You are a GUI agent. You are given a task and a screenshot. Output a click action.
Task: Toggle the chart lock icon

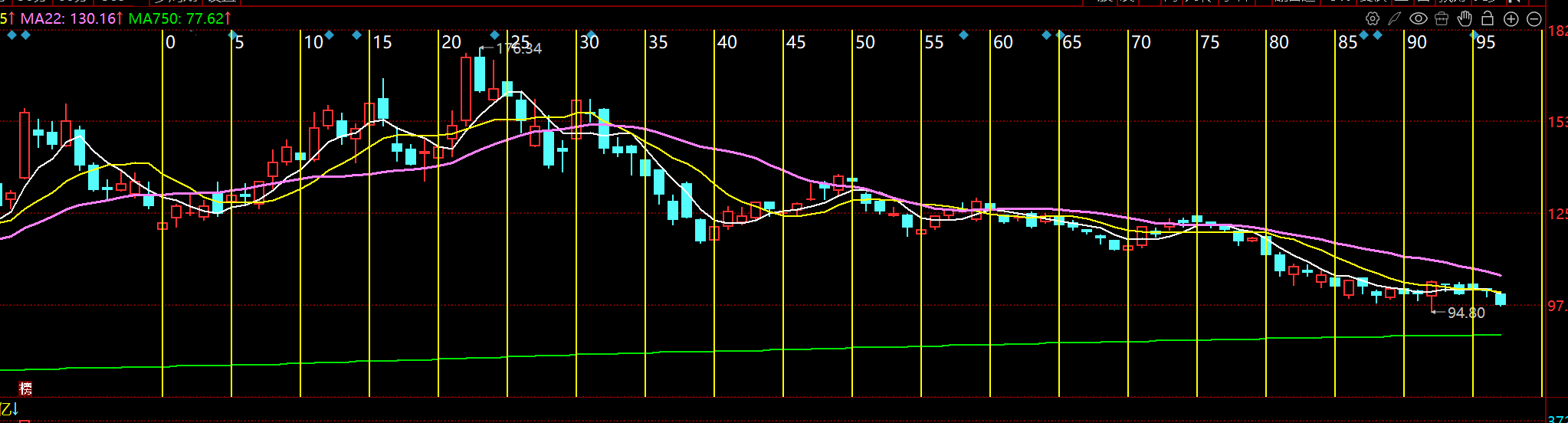point(1488,18)
